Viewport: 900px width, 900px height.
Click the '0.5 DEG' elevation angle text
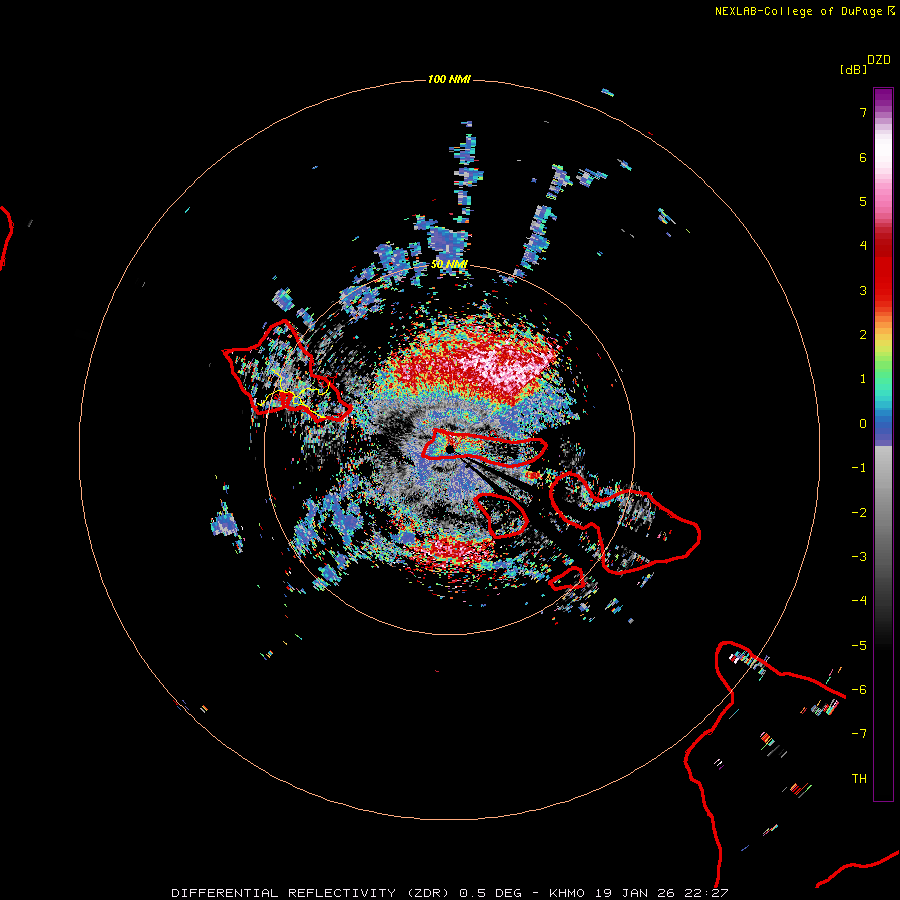[x=490, y=893]
